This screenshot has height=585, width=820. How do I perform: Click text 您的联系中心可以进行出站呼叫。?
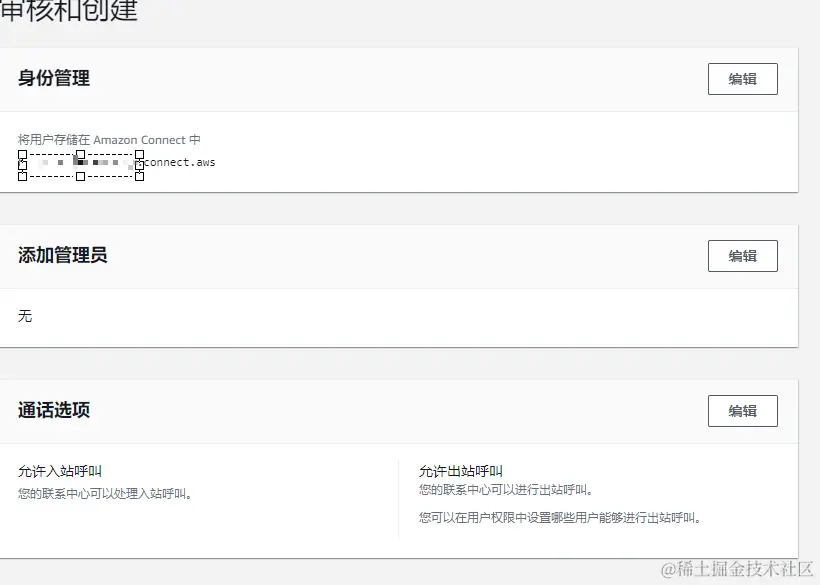point(506,490)
